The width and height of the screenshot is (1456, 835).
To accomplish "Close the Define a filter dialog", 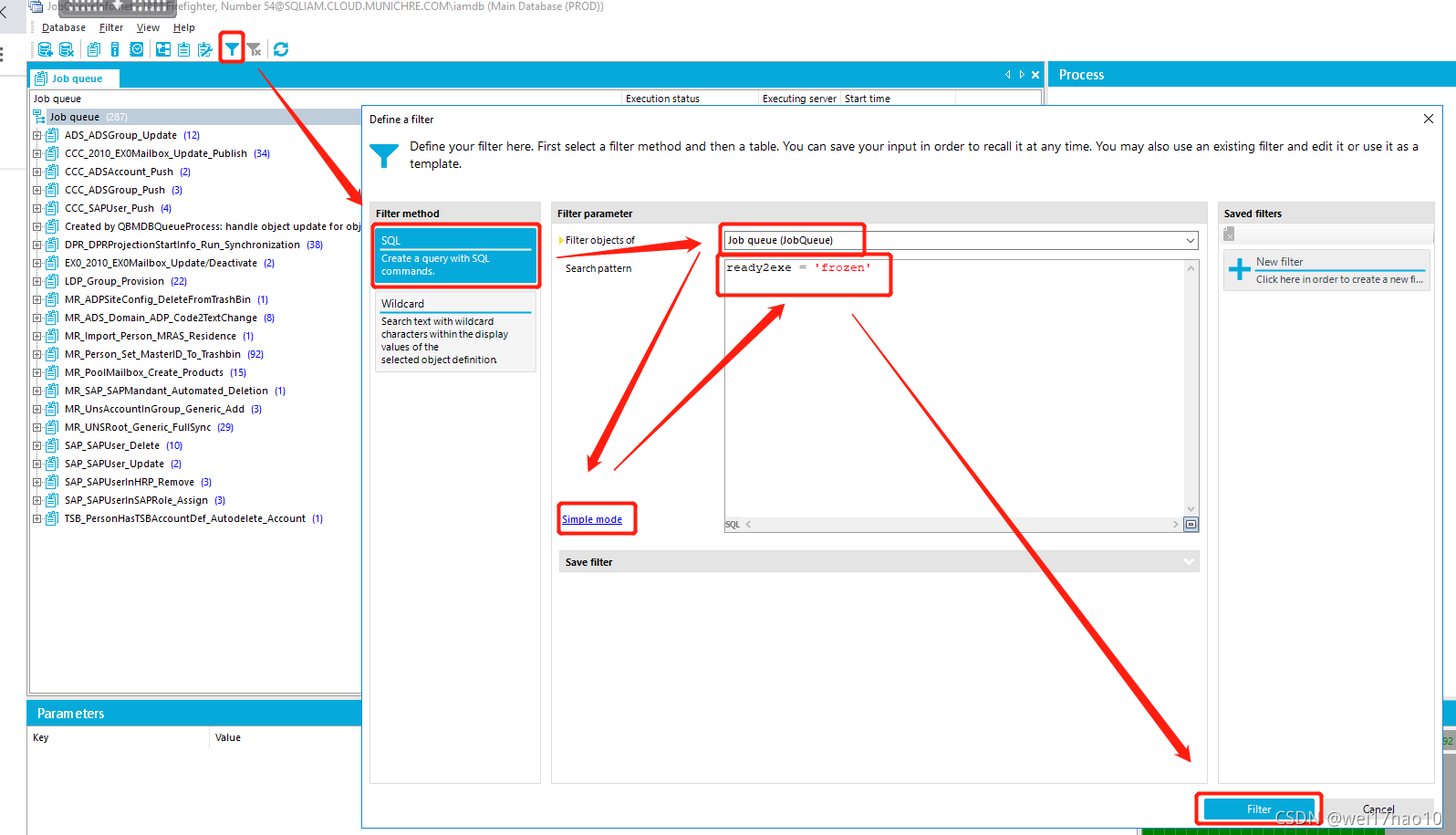I will 1429,119.
